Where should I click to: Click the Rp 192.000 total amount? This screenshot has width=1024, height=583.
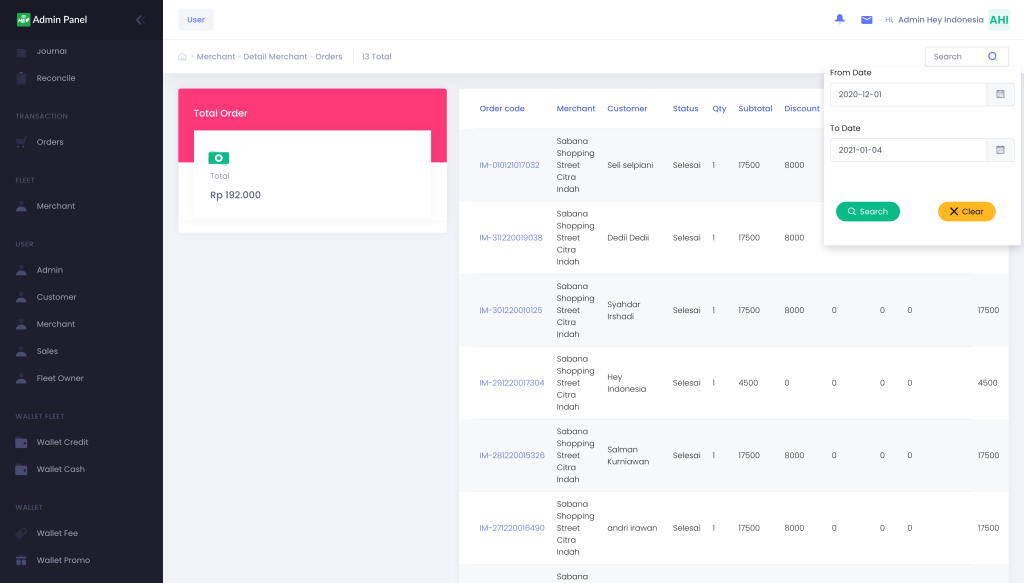235,195
